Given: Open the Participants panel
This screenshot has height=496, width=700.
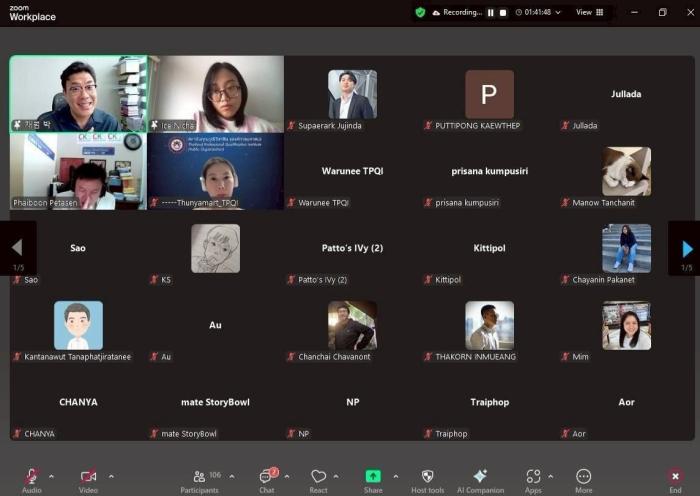Looking at the screenshot, I should coord(200,481).
